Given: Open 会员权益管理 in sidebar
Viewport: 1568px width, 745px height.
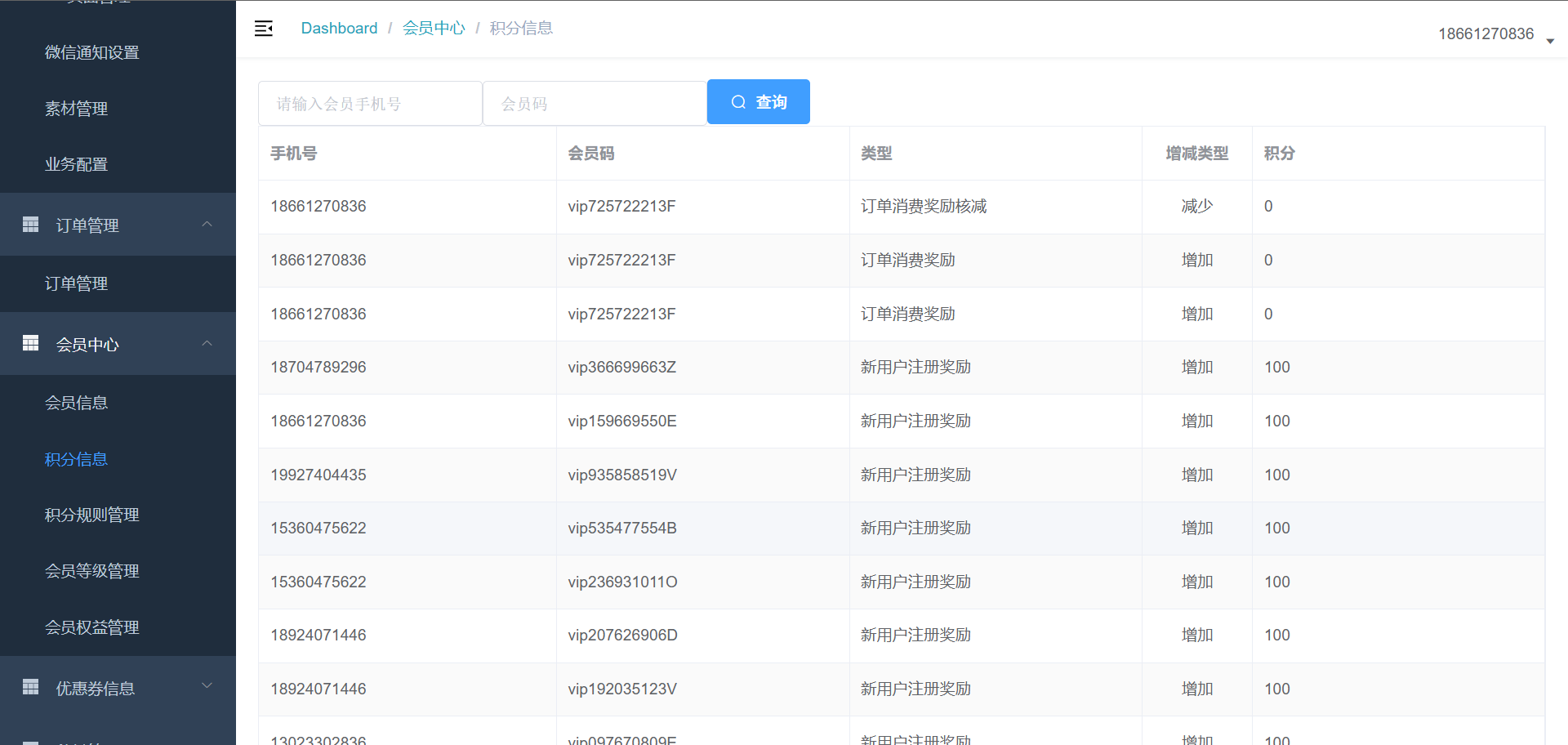Looking at the screenshot, I should [92, 627].
